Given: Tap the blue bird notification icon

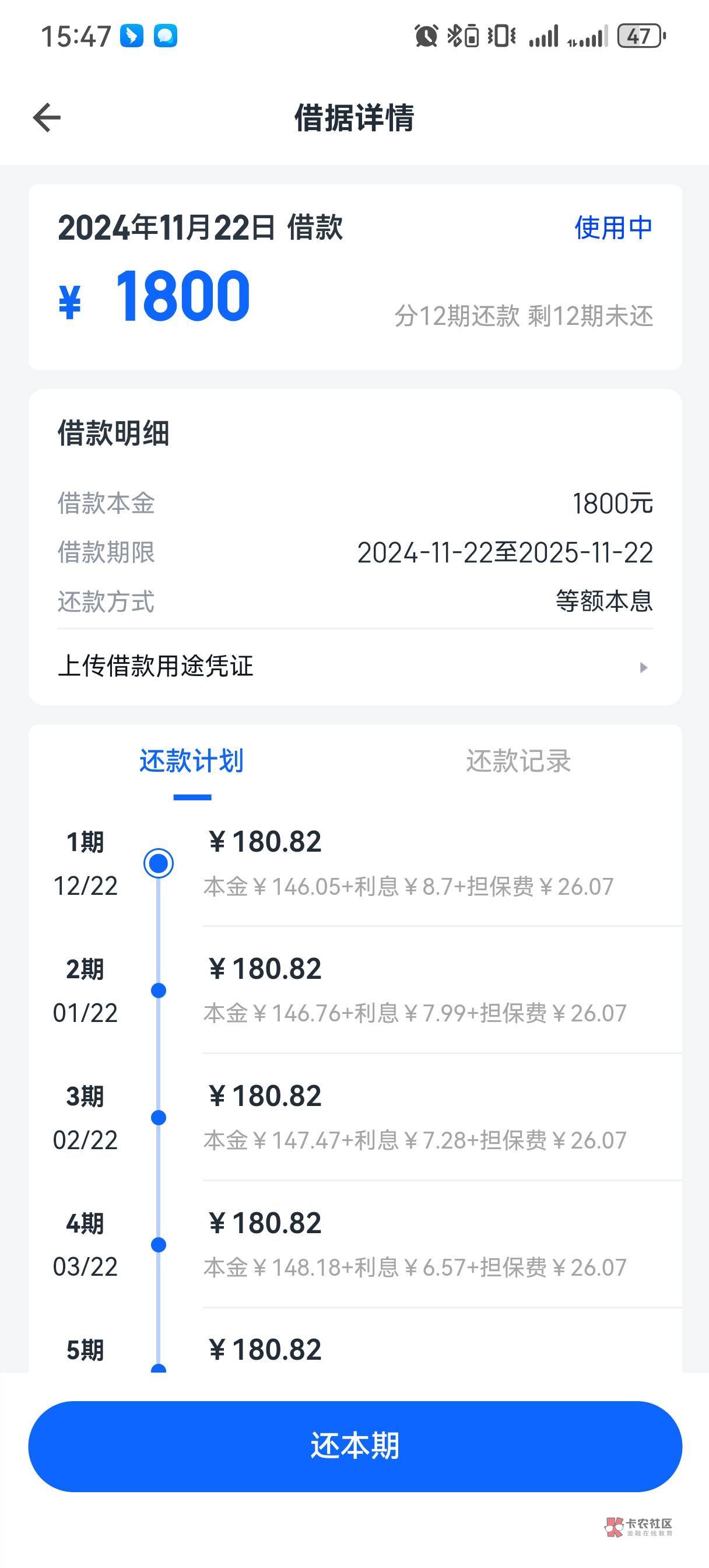Looking at the screenshot, I should pyautogui.click(x=131, y=36).
